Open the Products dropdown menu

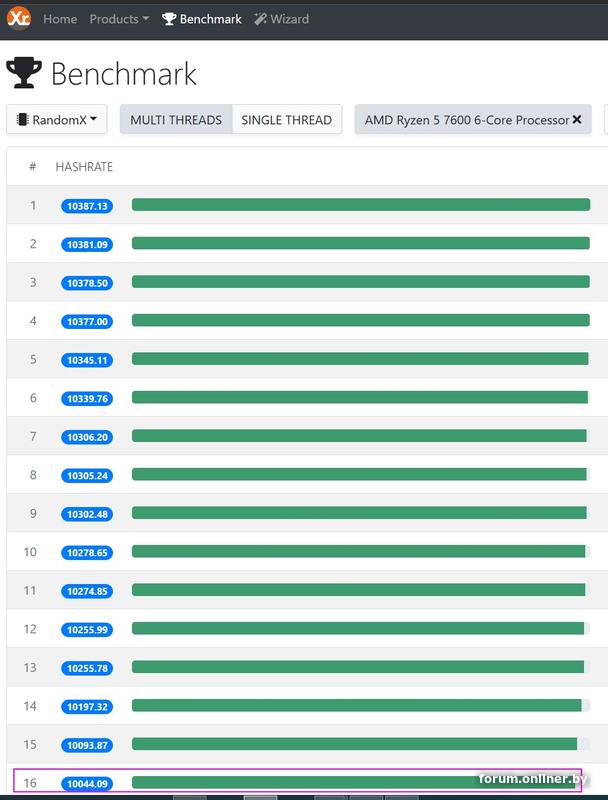[x=119, y=19]
